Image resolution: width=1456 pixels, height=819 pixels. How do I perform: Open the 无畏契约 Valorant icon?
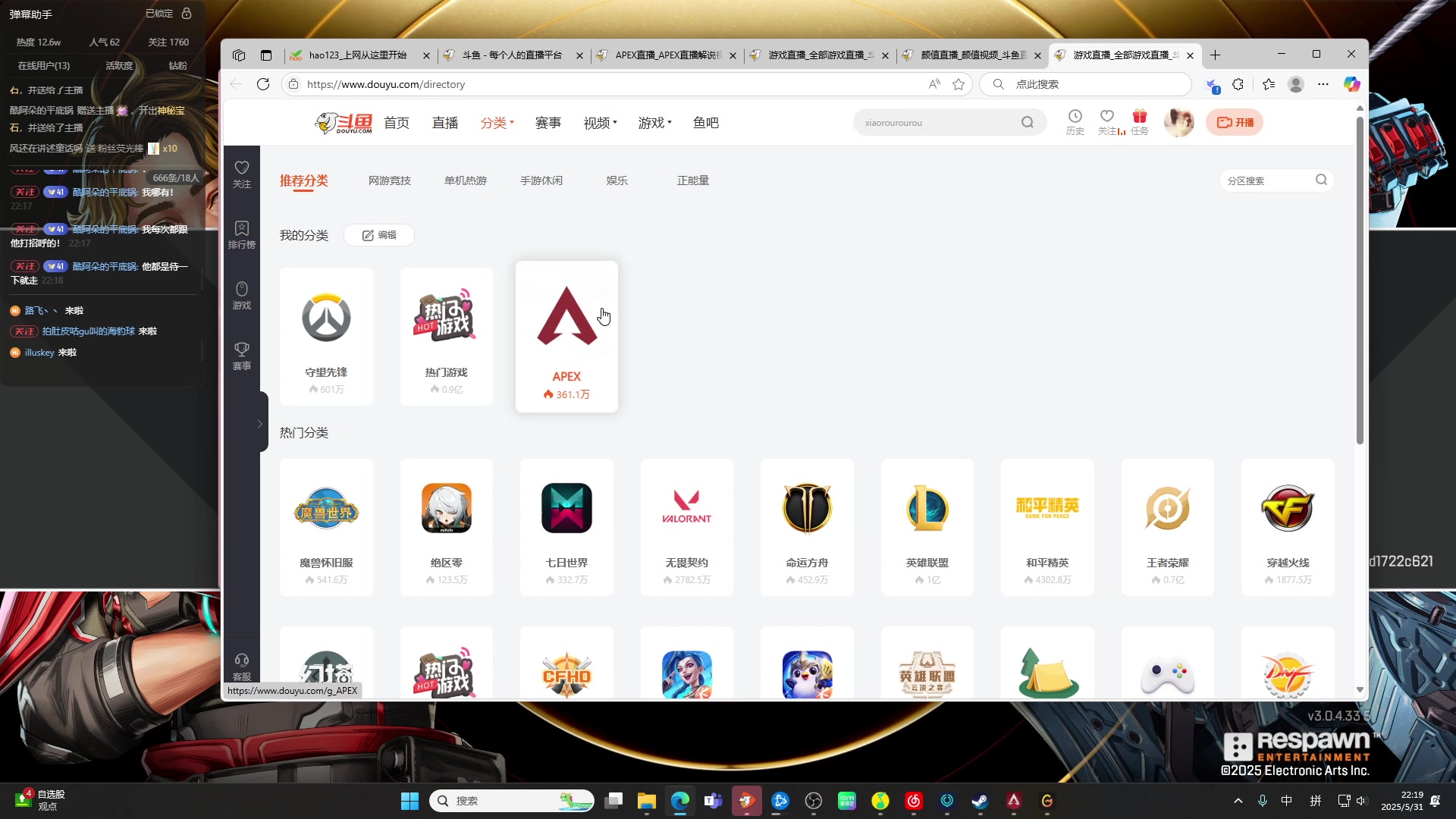click(x=687, y=508)
